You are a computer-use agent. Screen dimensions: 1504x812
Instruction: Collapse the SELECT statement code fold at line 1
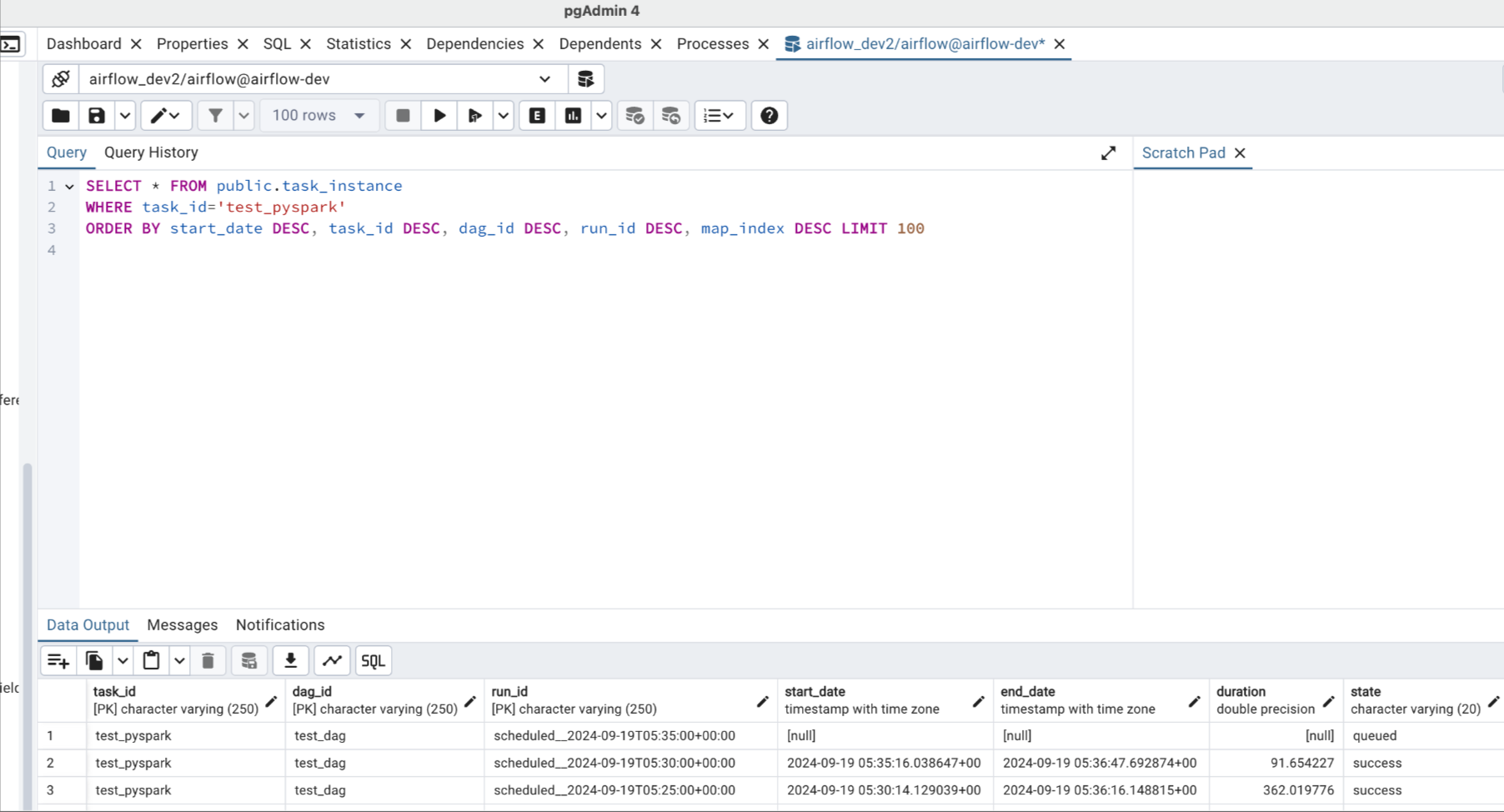(70, 187)
